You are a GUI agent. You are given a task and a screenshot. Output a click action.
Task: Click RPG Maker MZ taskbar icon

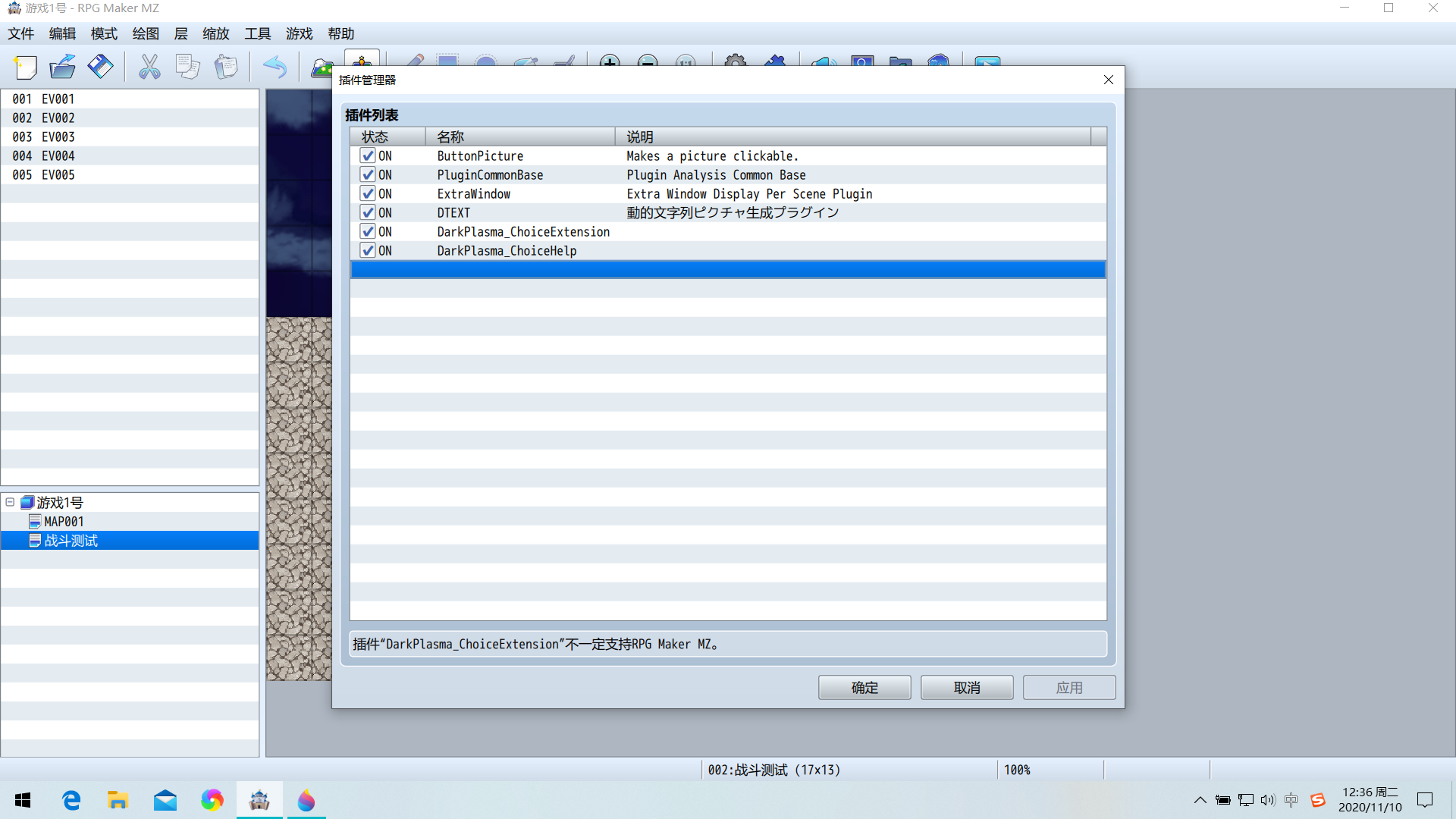(259, 800)
